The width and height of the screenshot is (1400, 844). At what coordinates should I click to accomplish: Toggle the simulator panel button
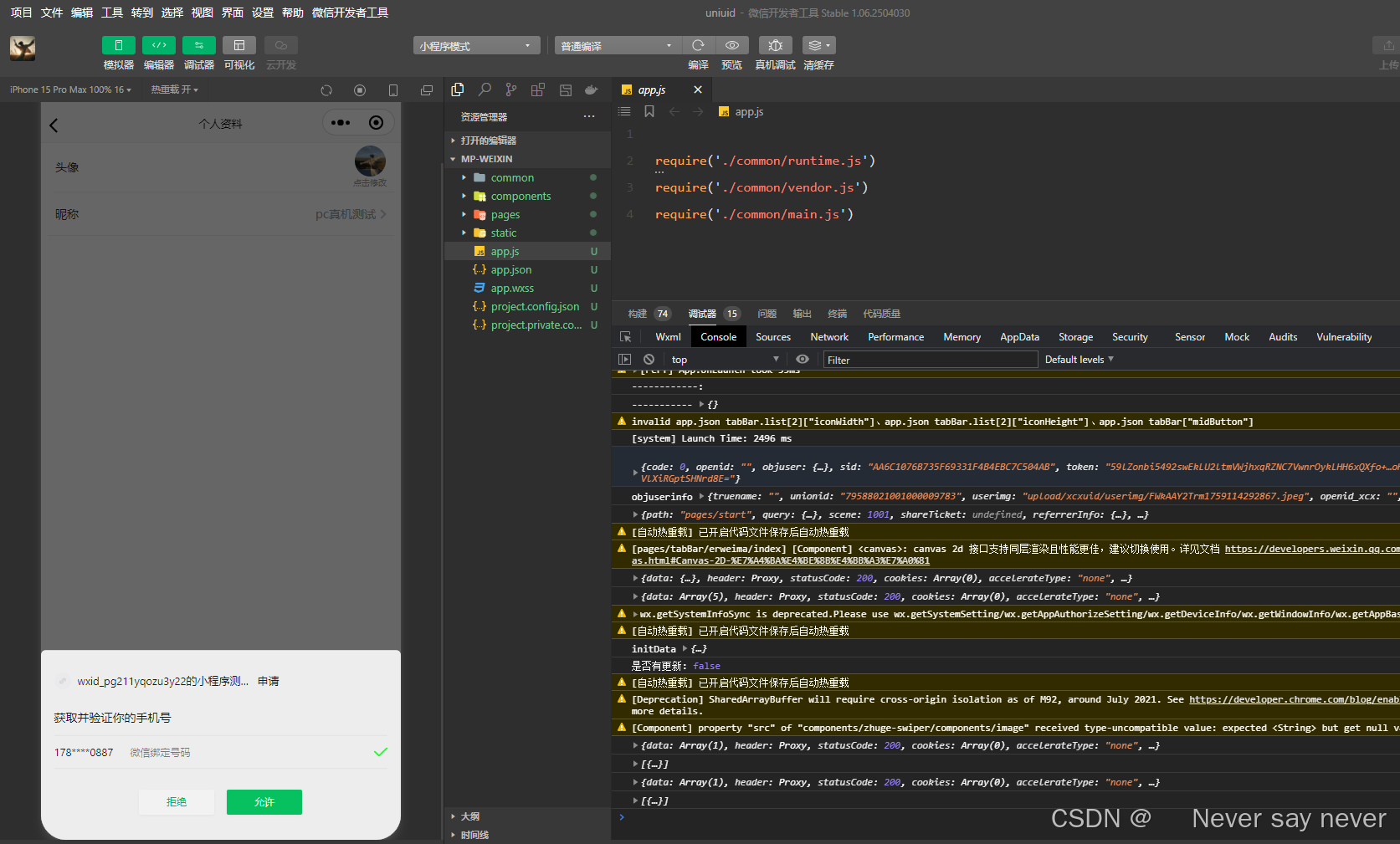point(118,45)
